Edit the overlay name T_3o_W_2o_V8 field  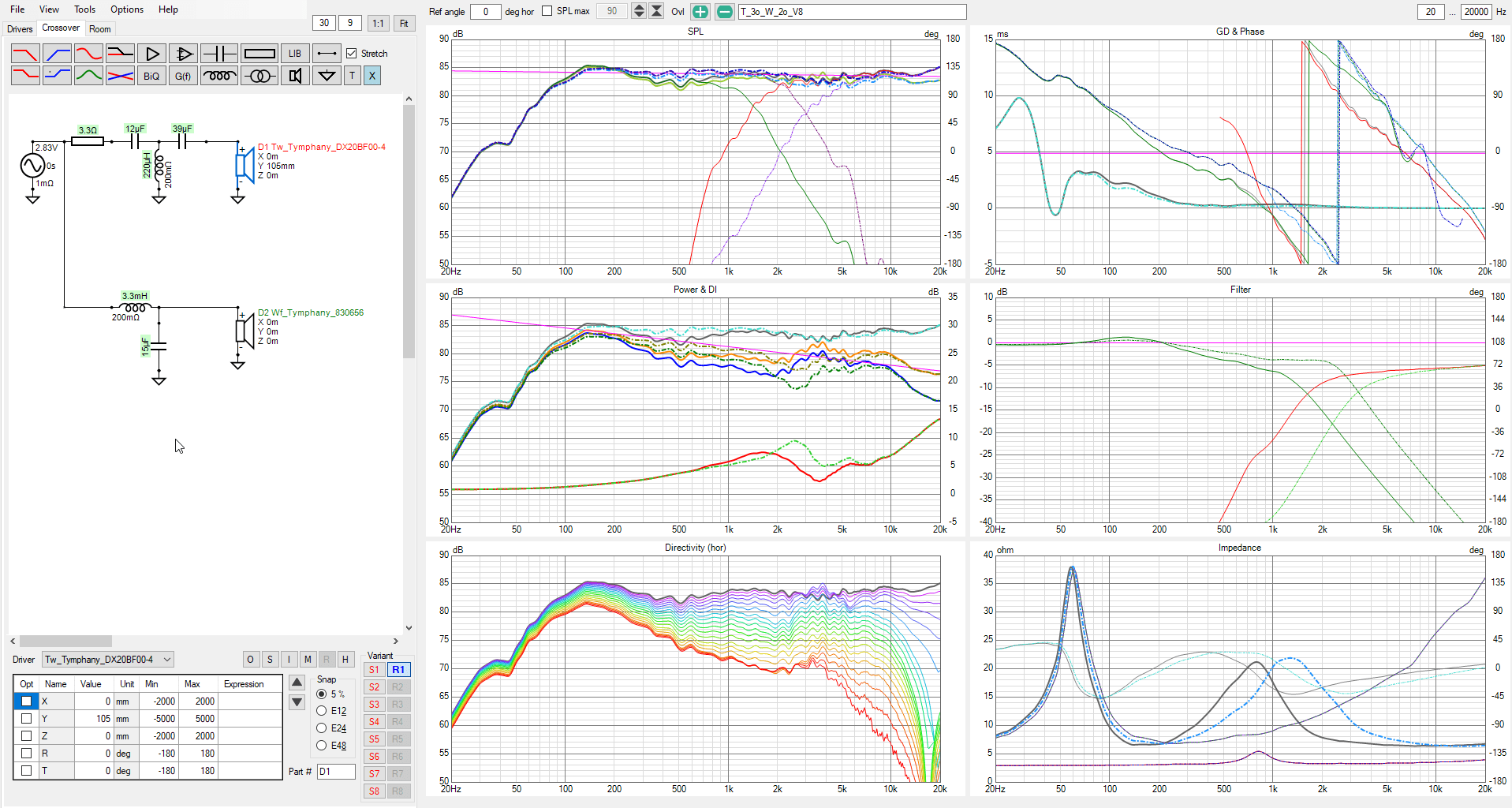point(852,12)
